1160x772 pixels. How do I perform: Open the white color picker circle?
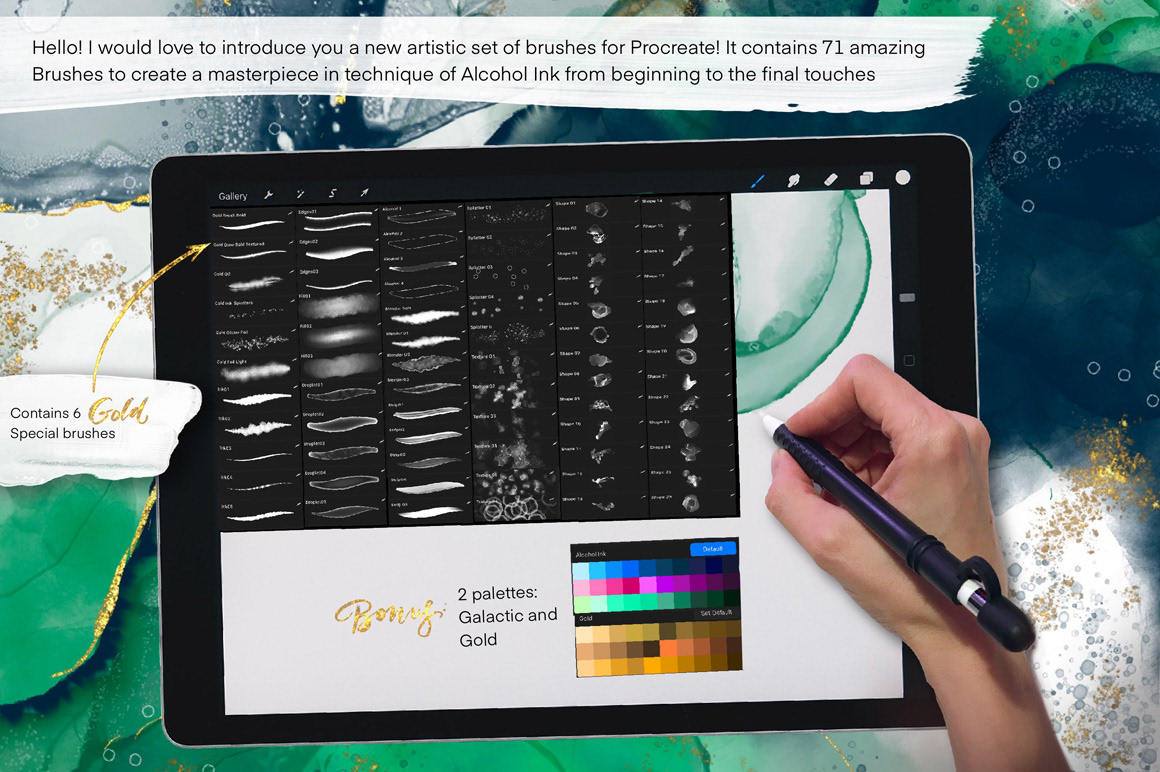(903, 177)
